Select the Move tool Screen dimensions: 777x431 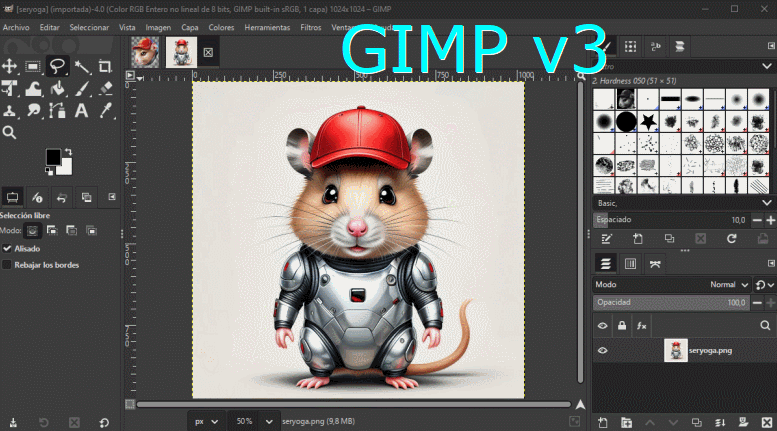coord(9,66)
